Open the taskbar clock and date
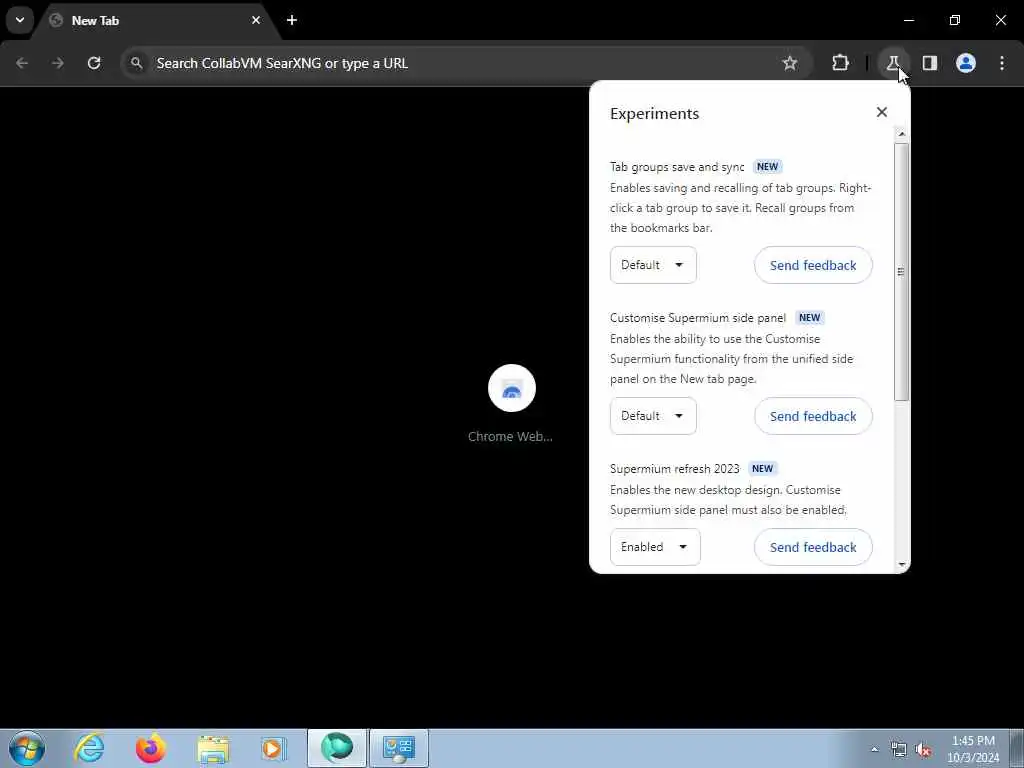Viewport: 1024px width, 768px height. [973, 749]
